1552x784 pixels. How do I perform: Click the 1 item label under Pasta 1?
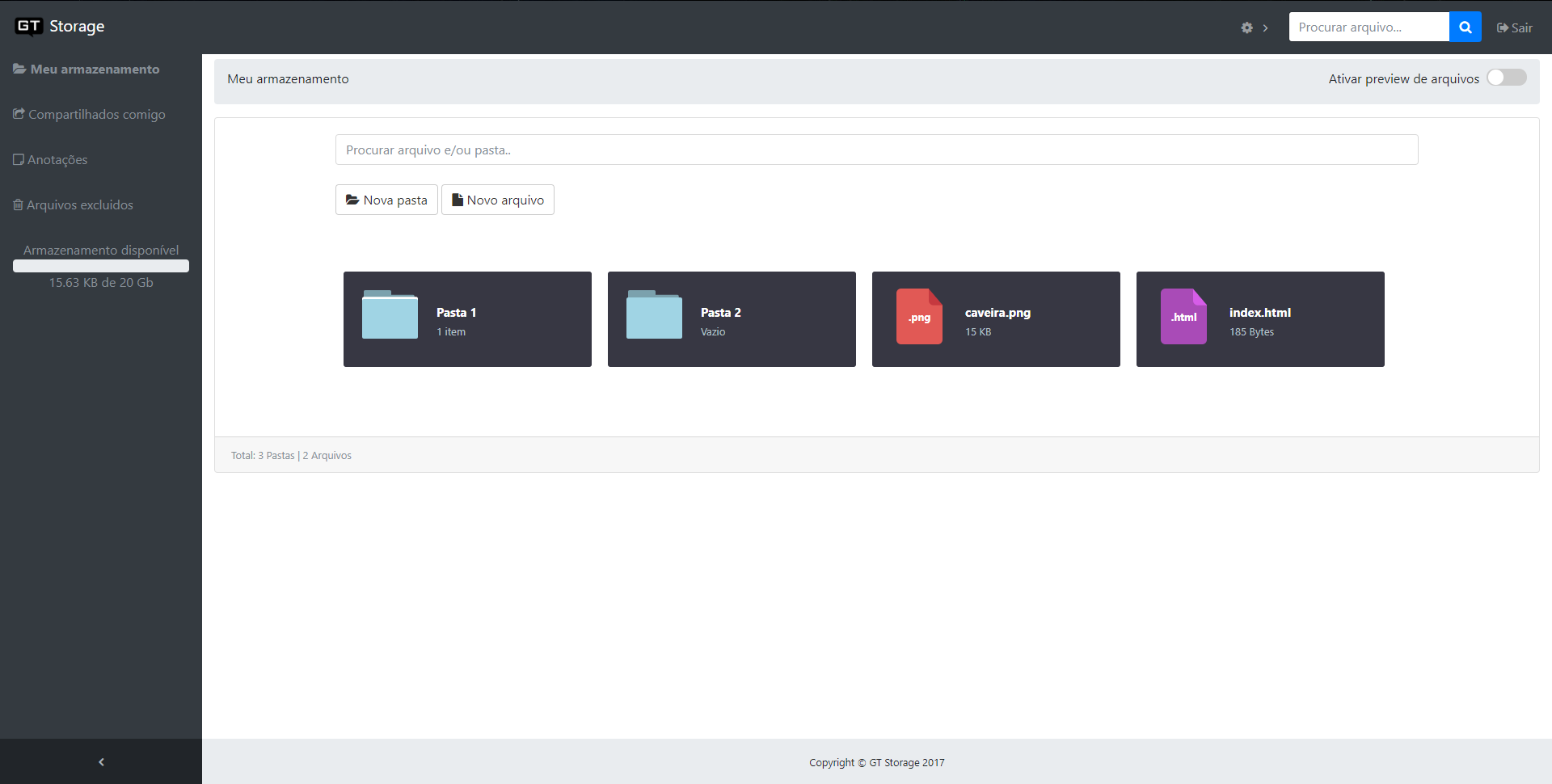point(450,331)
